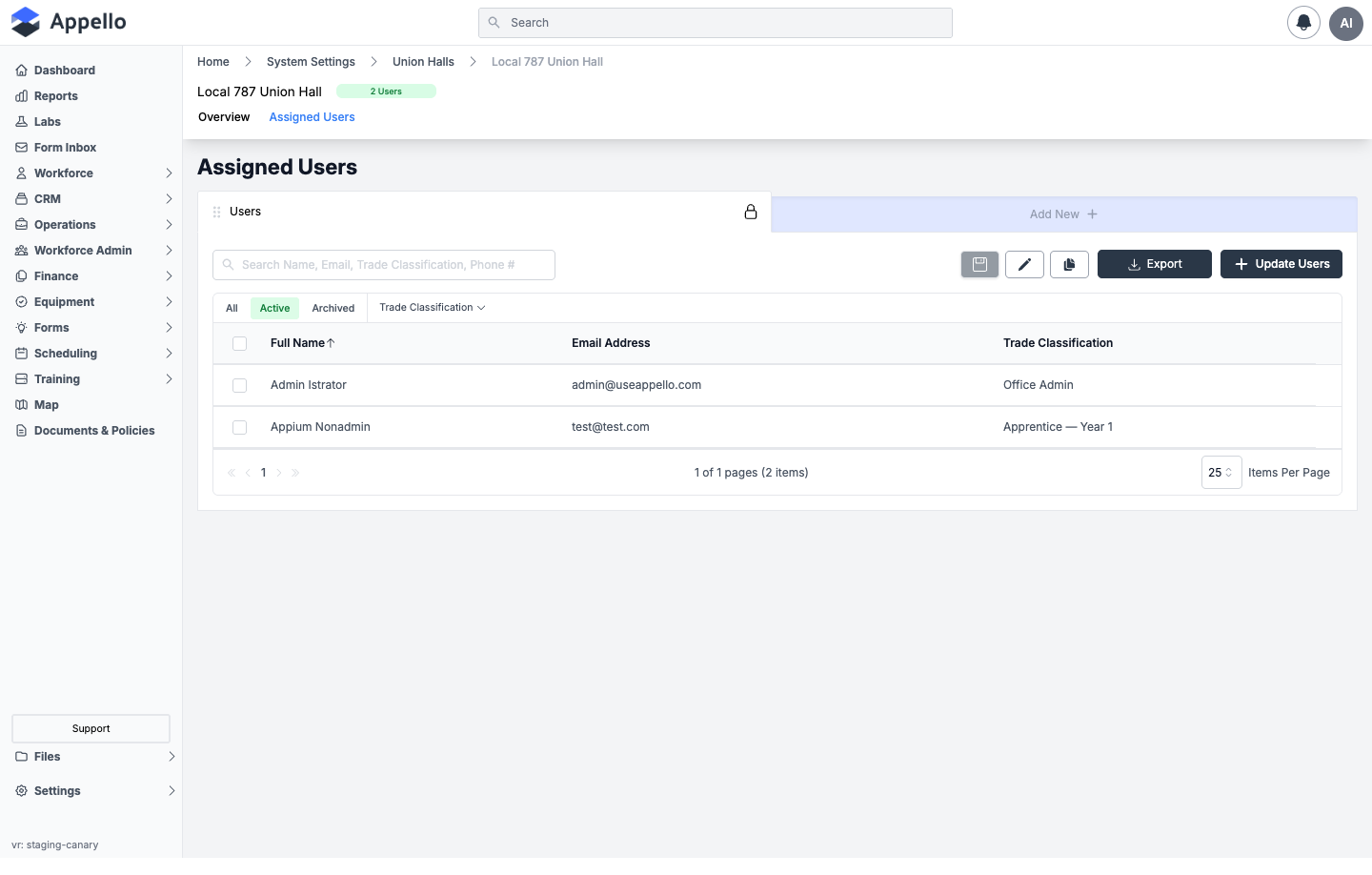
Task: Open the Trade Classification filter dropdown
Action: tap(433, 307)
